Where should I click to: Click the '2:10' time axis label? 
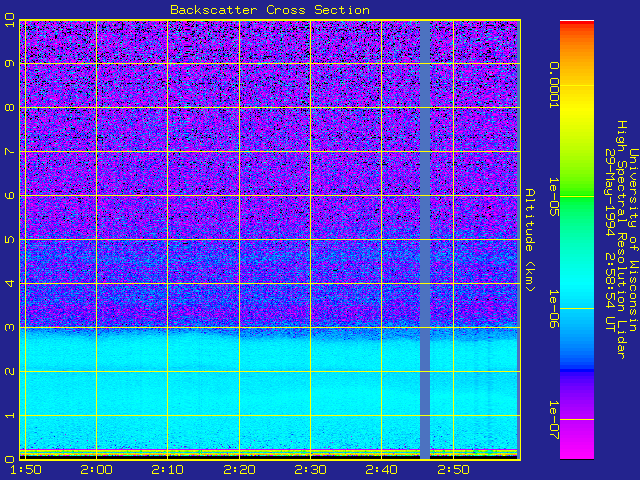[x=167, y=470]
